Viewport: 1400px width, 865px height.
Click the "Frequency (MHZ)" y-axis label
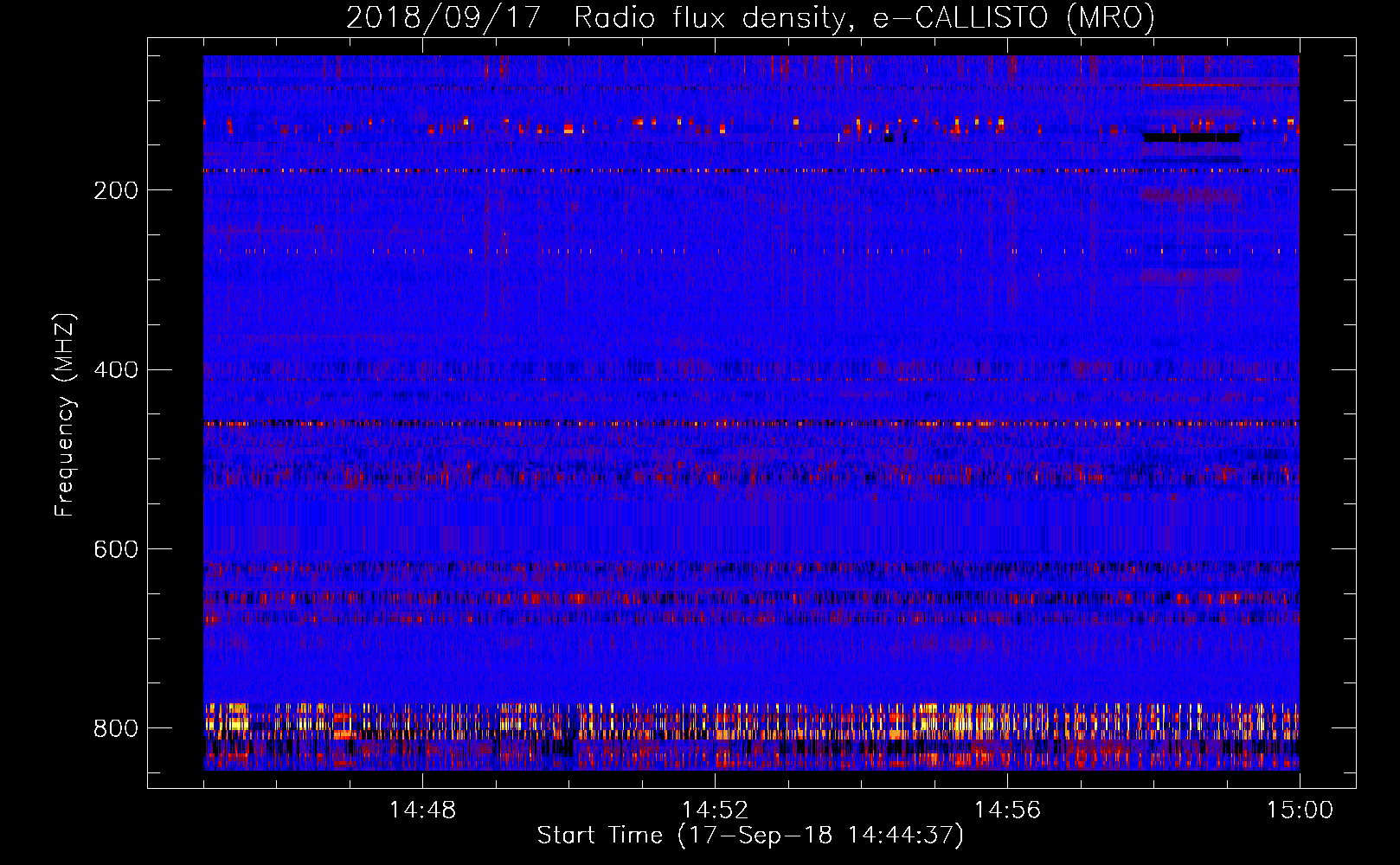pyautogui.click(x=64, y=414)
